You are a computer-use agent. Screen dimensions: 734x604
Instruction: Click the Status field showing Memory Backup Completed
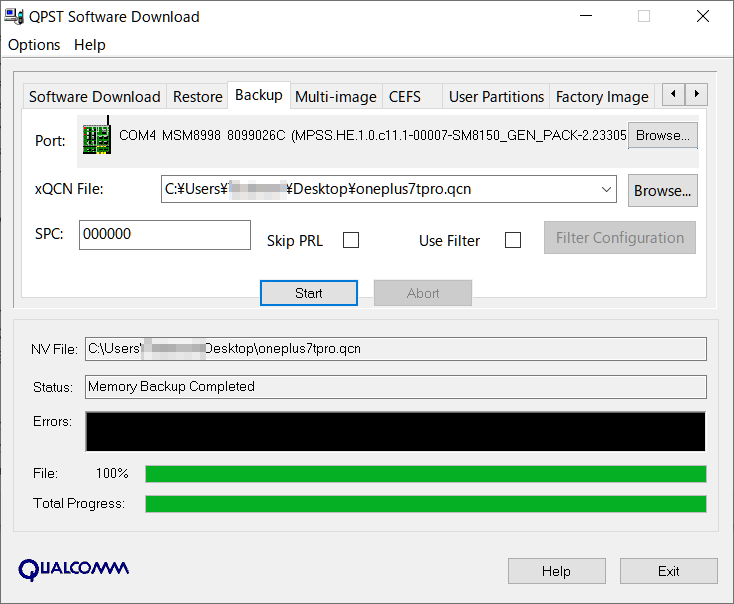click(396, 387)
